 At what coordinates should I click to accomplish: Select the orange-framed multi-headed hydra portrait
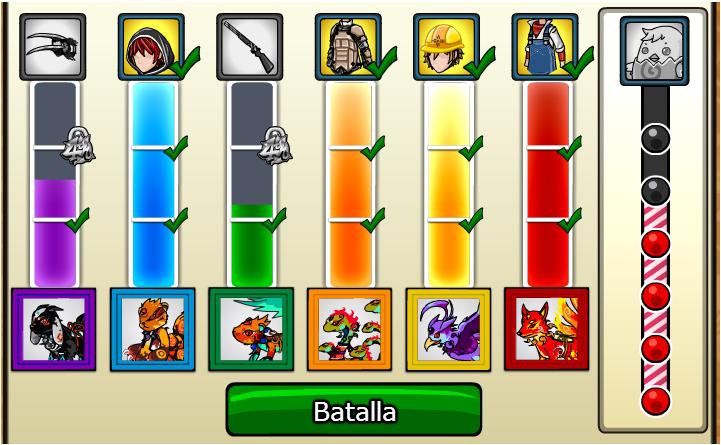pos(349,329)
